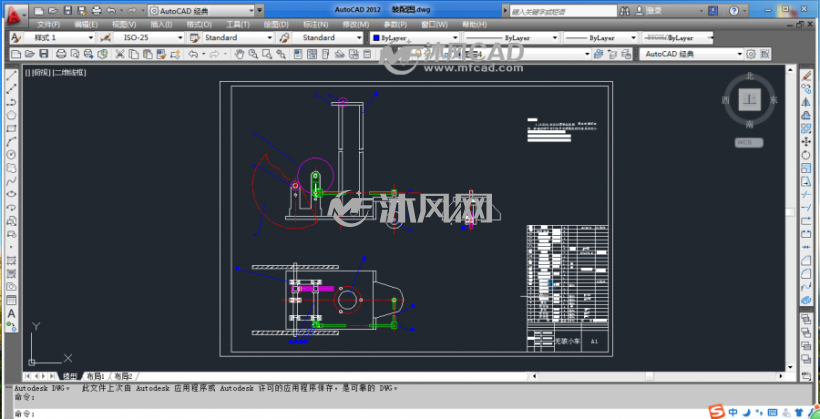Open the 文件(F) menu

pyautogui.click(x=48, y=25)
